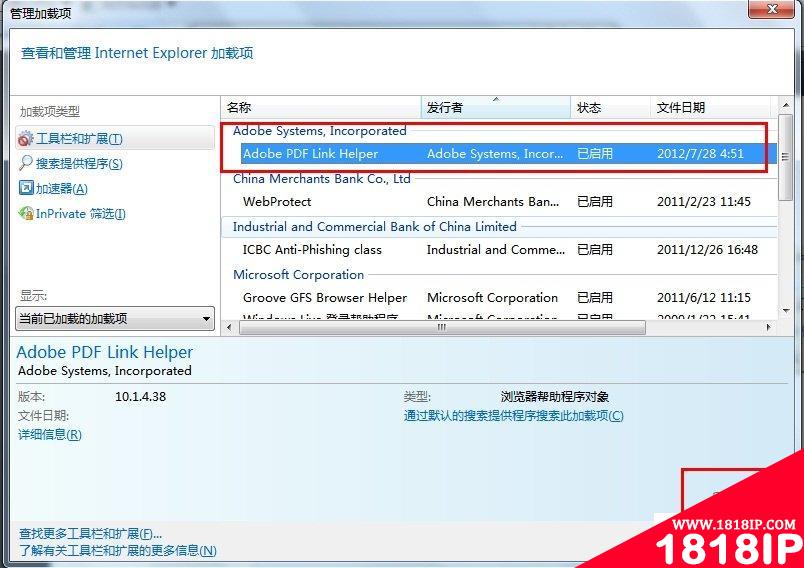The width and height of the screenshot is (804, 568).
Task: Click Microsoft Corporation publisher cell of Groove row
Action: (492, 297)
